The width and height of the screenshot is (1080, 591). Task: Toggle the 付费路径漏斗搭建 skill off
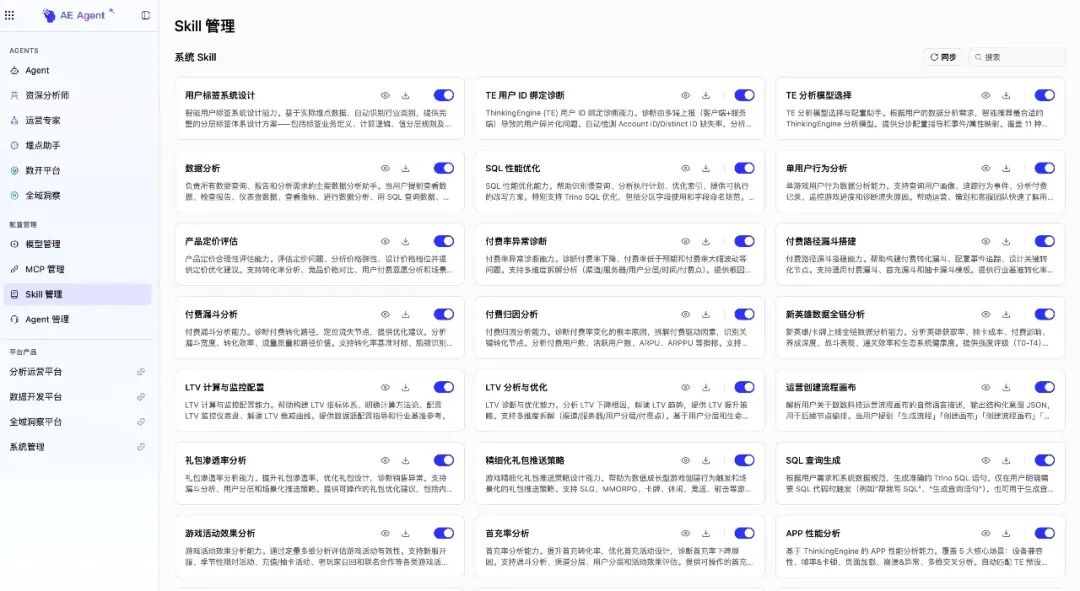click(1044, 241)
